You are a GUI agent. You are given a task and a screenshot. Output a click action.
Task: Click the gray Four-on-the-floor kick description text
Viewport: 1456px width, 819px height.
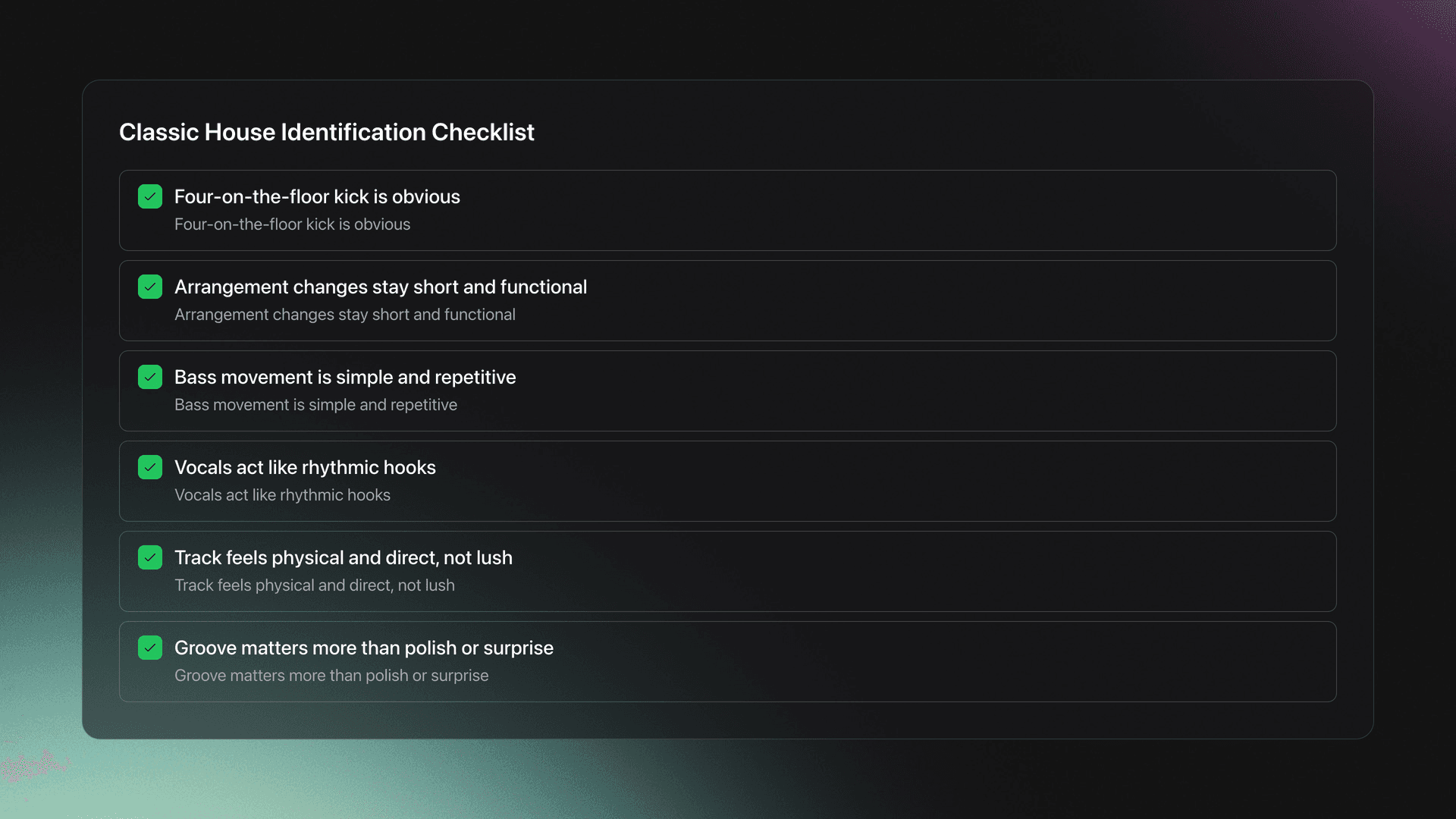pos(292,224)
